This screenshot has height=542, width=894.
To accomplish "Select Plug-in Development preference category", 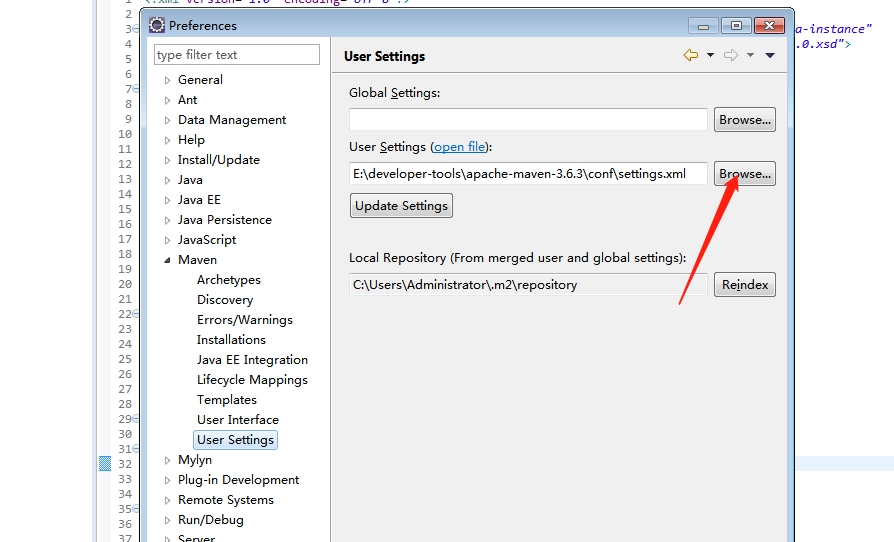I will (238, 479).
